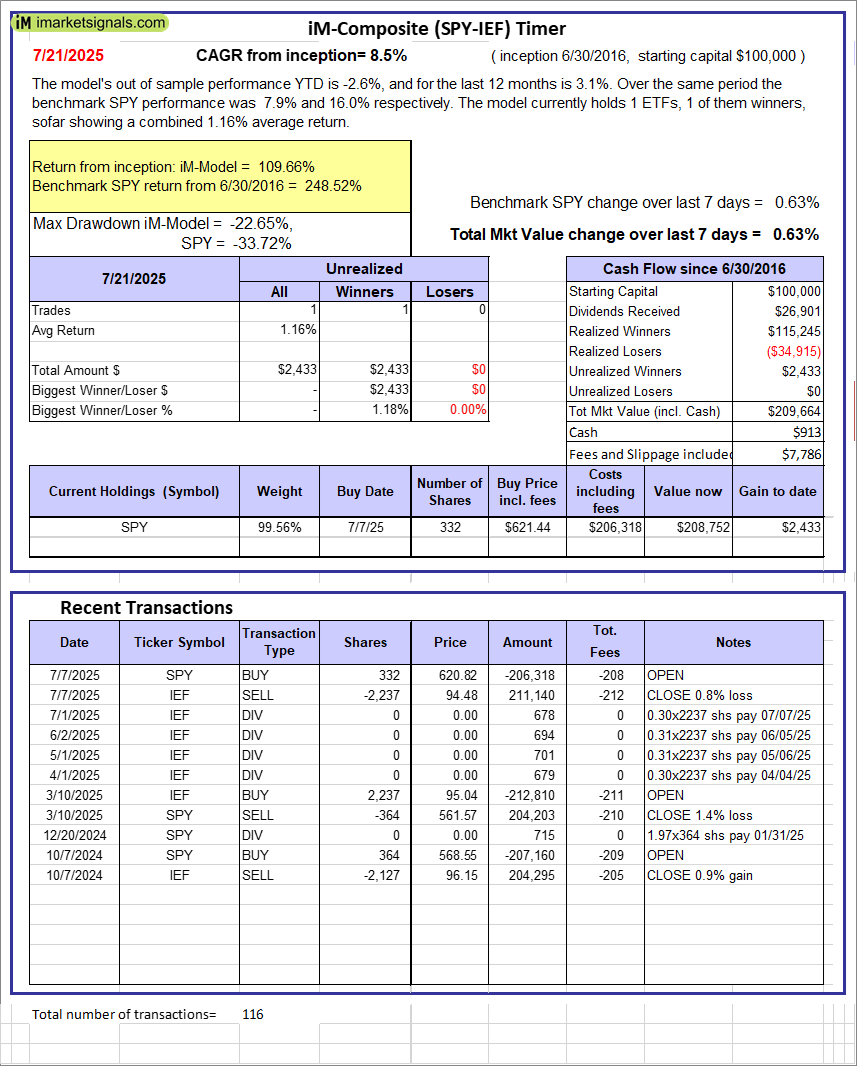The height and width of the screenshot is (1066, 857).
Task: Select the Winners column header
Action: pyautogui.click(x=364, y=292)
